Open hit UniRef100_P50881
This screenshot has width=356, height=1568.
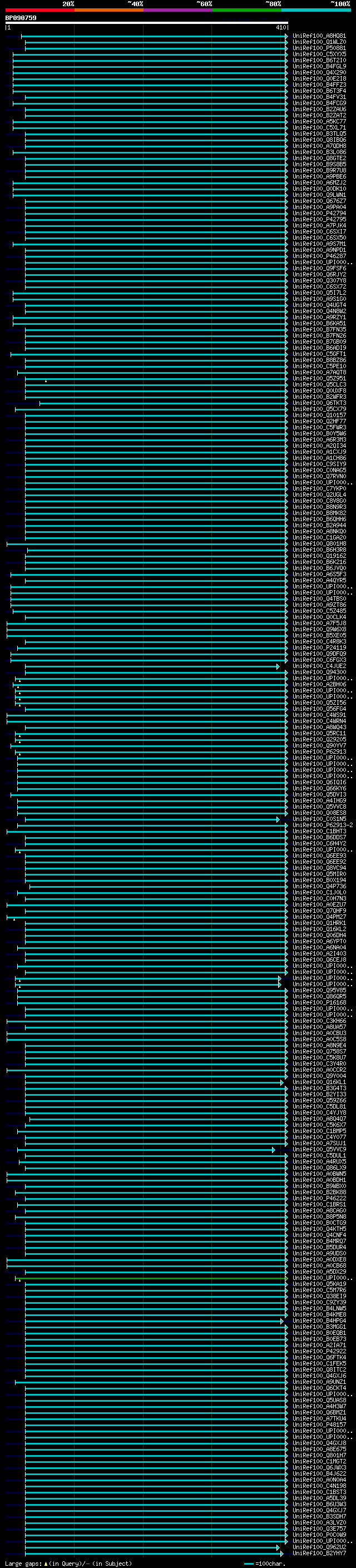319,48
